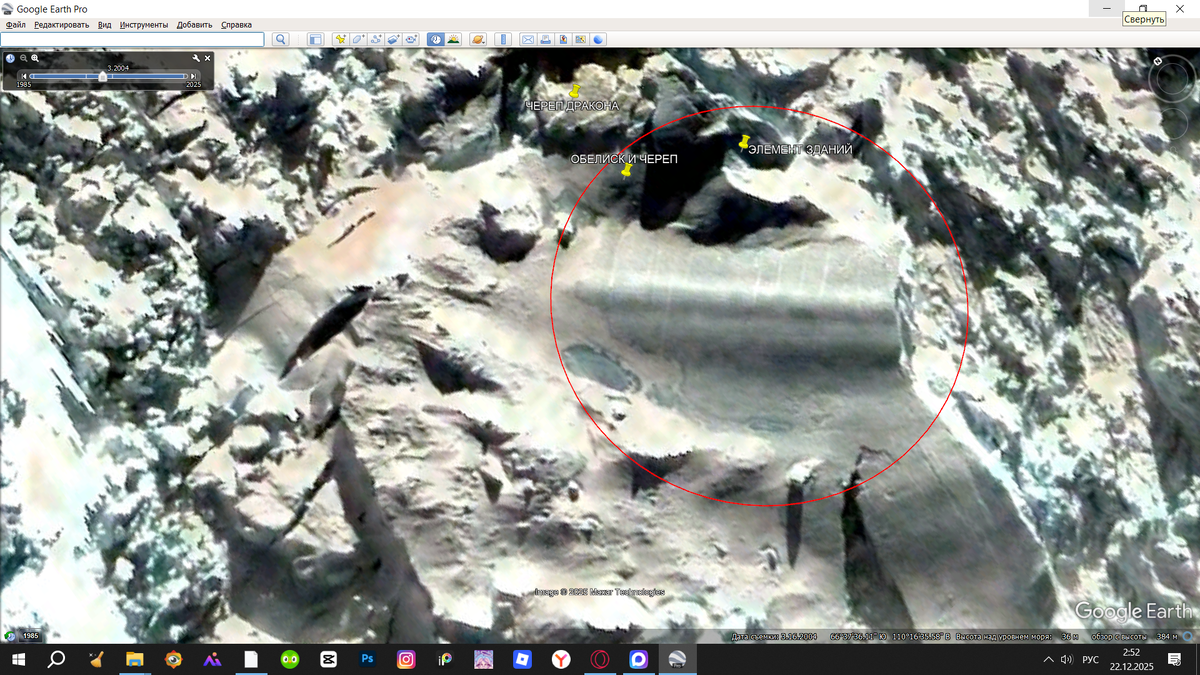
Task: Click the north compass navigation ring
Action: click(1172, 79)
